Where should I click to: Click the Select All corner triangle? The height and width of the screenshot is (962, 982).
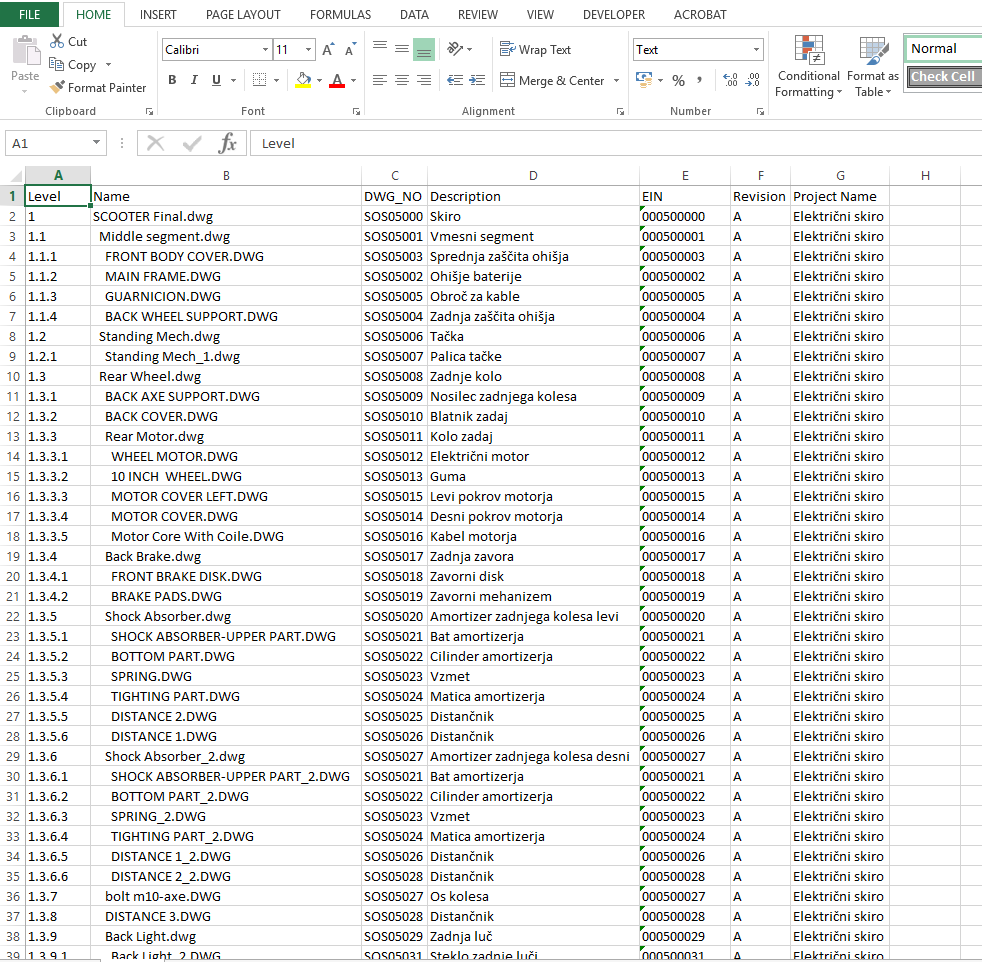point(16,175)
